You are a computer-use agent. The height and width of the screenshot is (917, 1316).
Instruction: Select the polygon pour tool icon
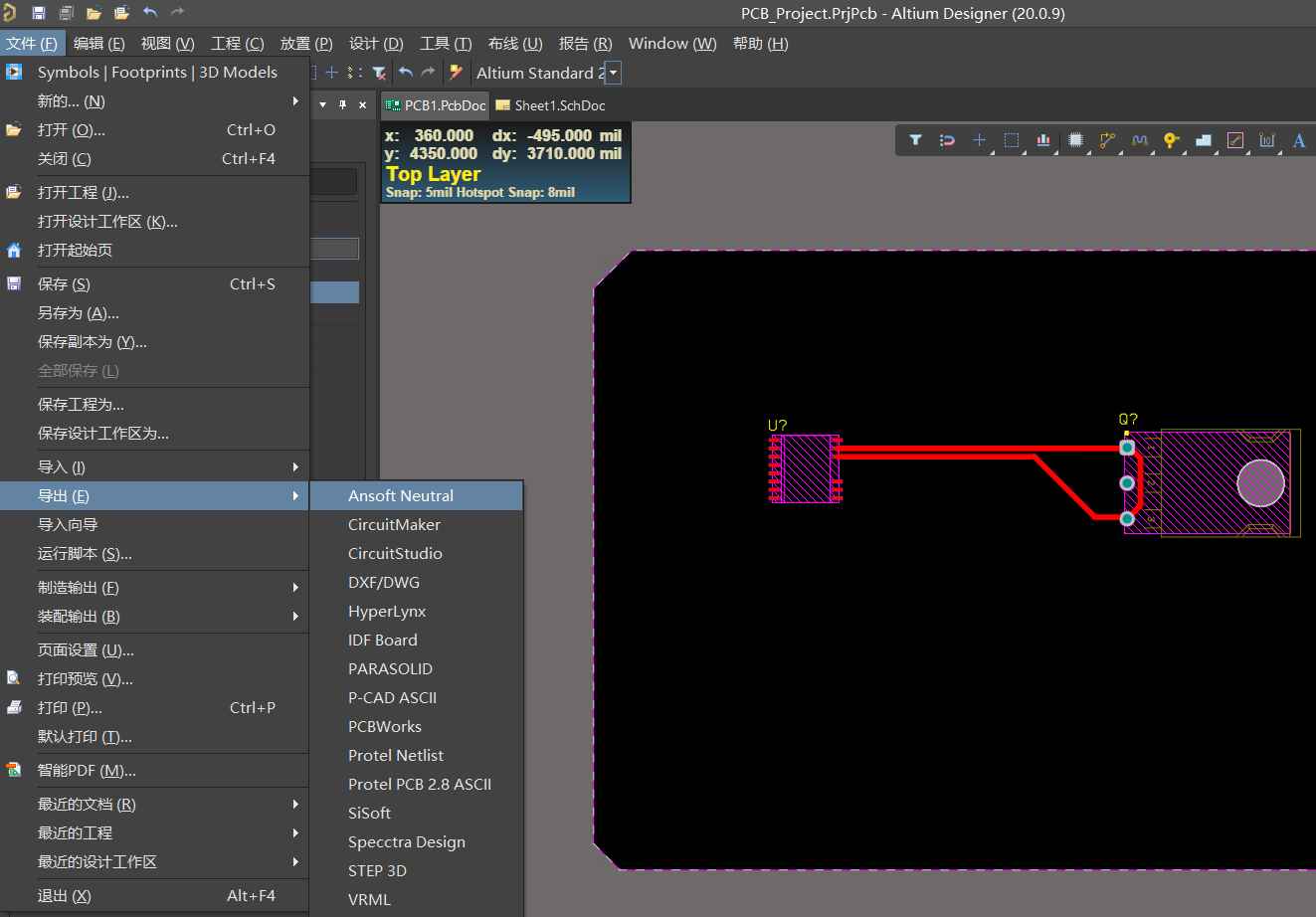pyautogui.click(x=1203, y=140)
